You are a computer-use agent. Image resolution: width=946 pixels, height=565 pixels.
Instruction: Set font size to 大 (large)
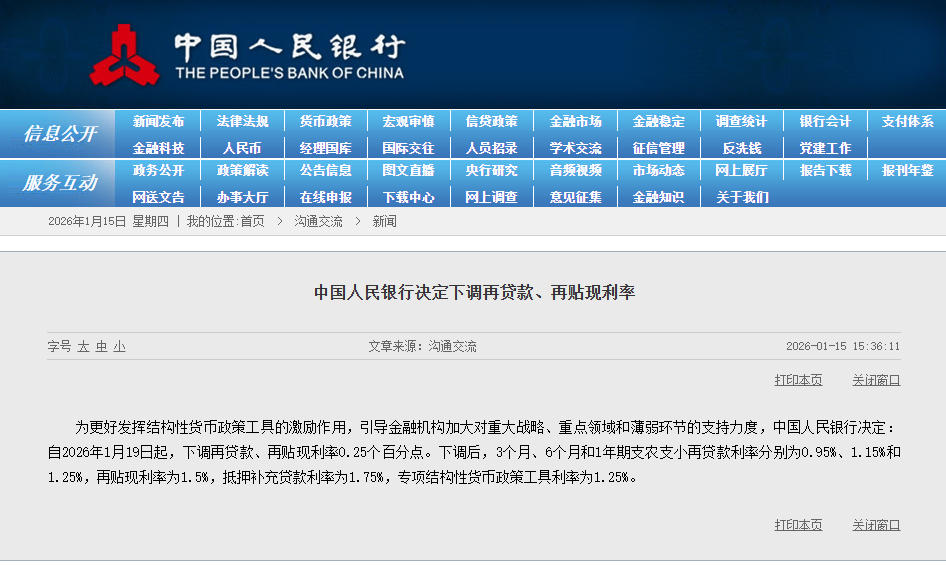(84, 346)
